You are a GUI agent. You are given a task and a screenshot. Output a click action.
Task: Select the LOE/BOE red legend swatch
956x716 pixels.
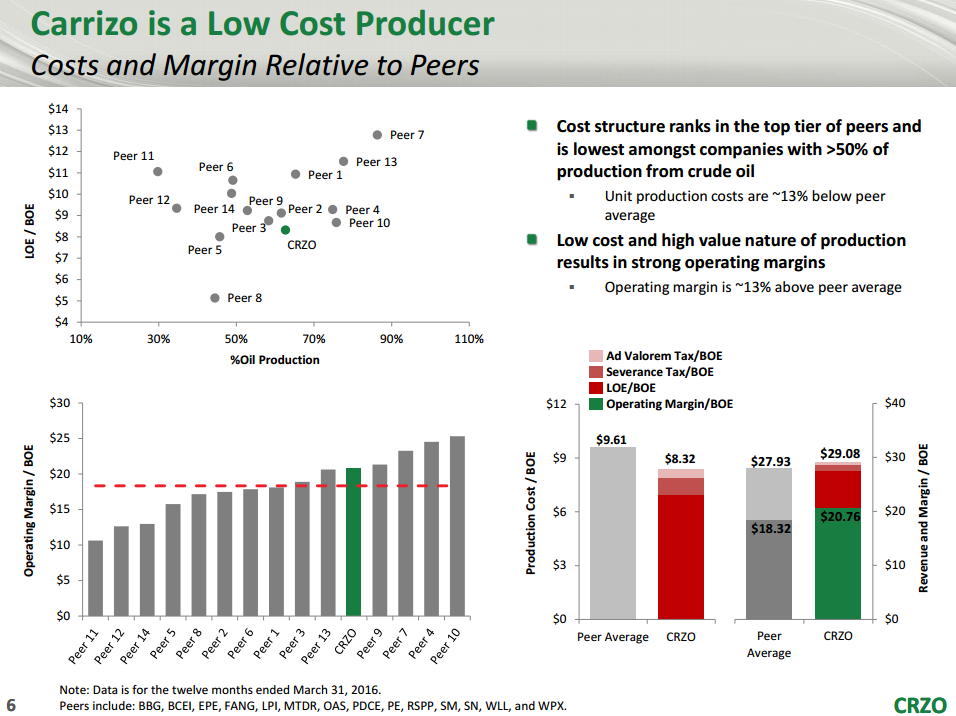[596, 388]
